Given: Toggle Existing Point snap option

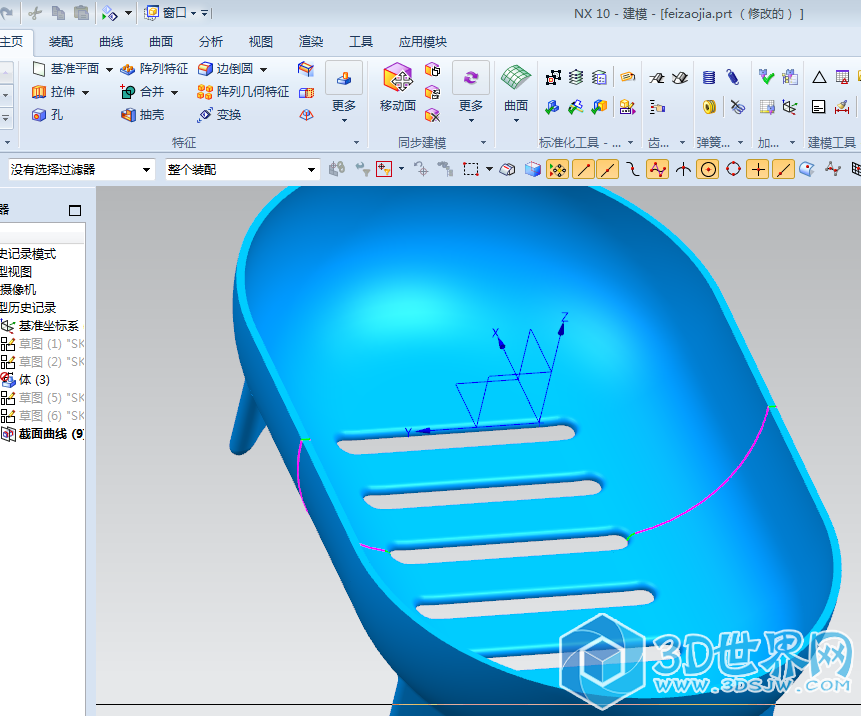Looking at the screenshot, I should click(758, 170).
